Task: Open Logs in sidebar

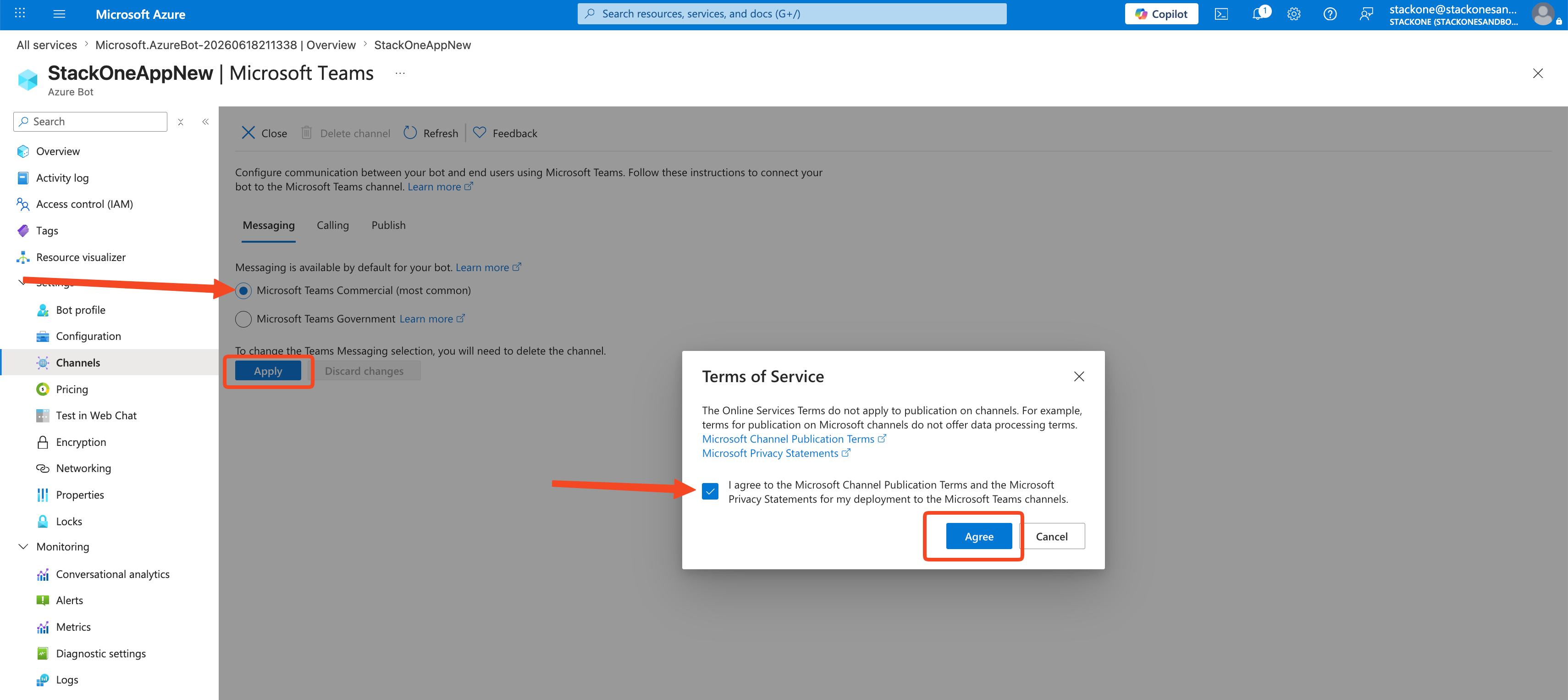Action: [x=67, y=680]
